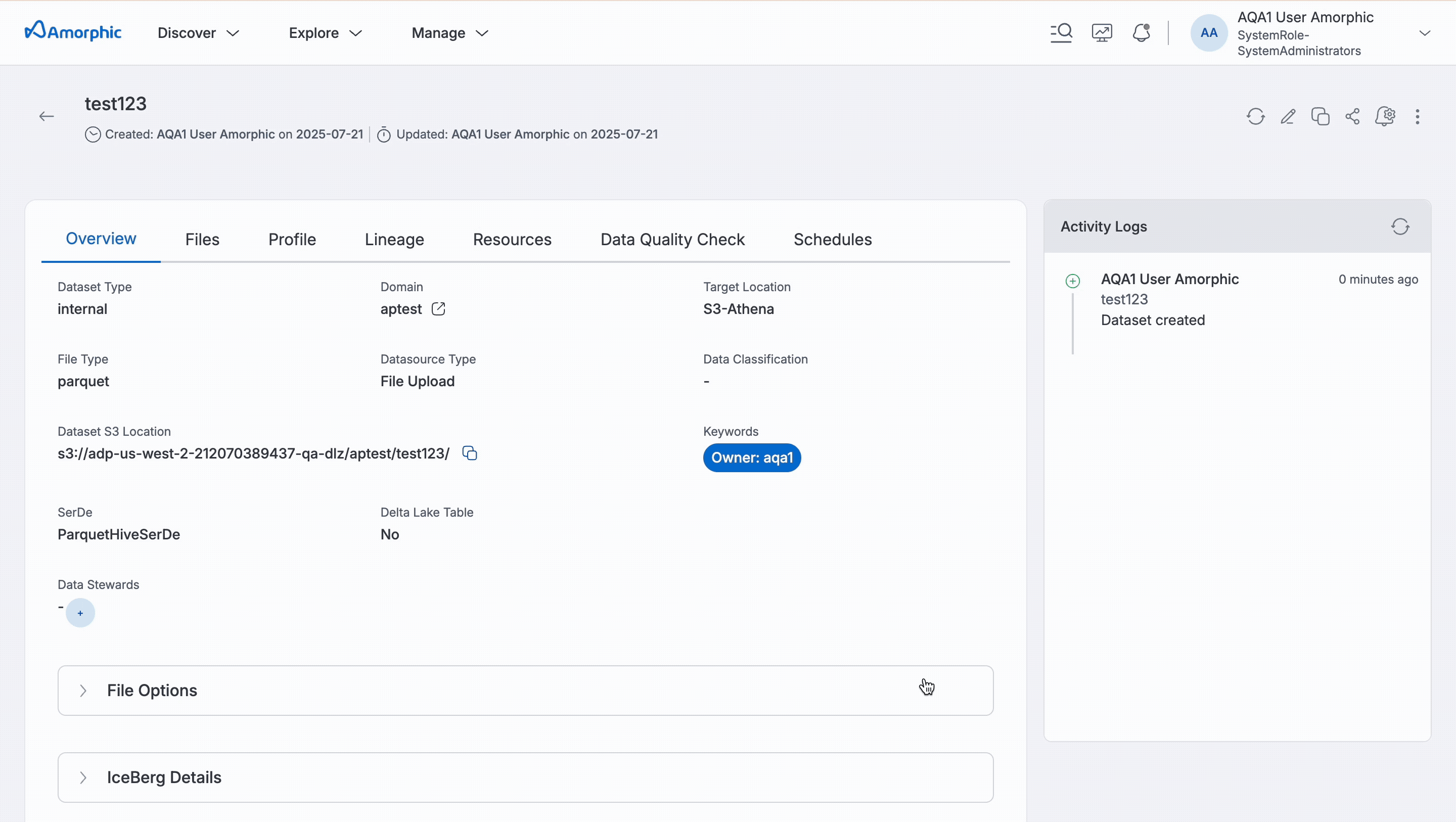
Task: Open the Discover dropdown menu
Action: [198, 33]
